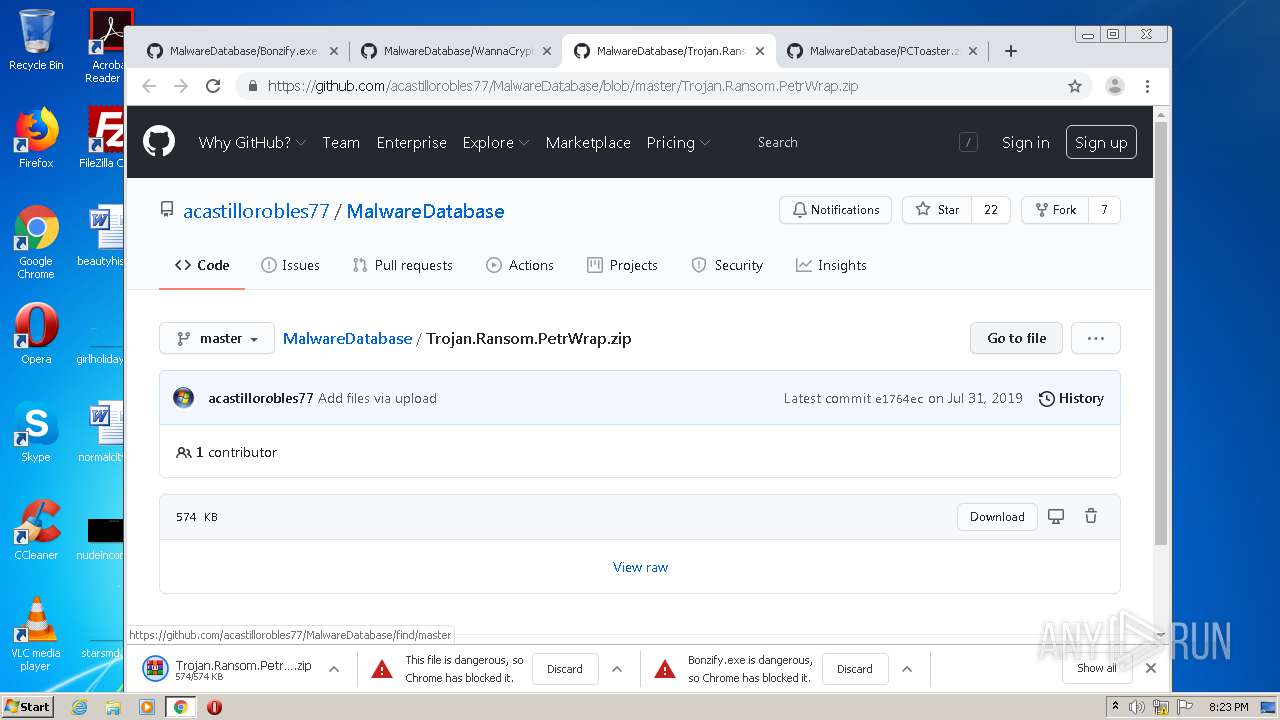Open the file explorer taskbar icon
This screenshot has height=720, width=1280.
[x=113, y=707]
